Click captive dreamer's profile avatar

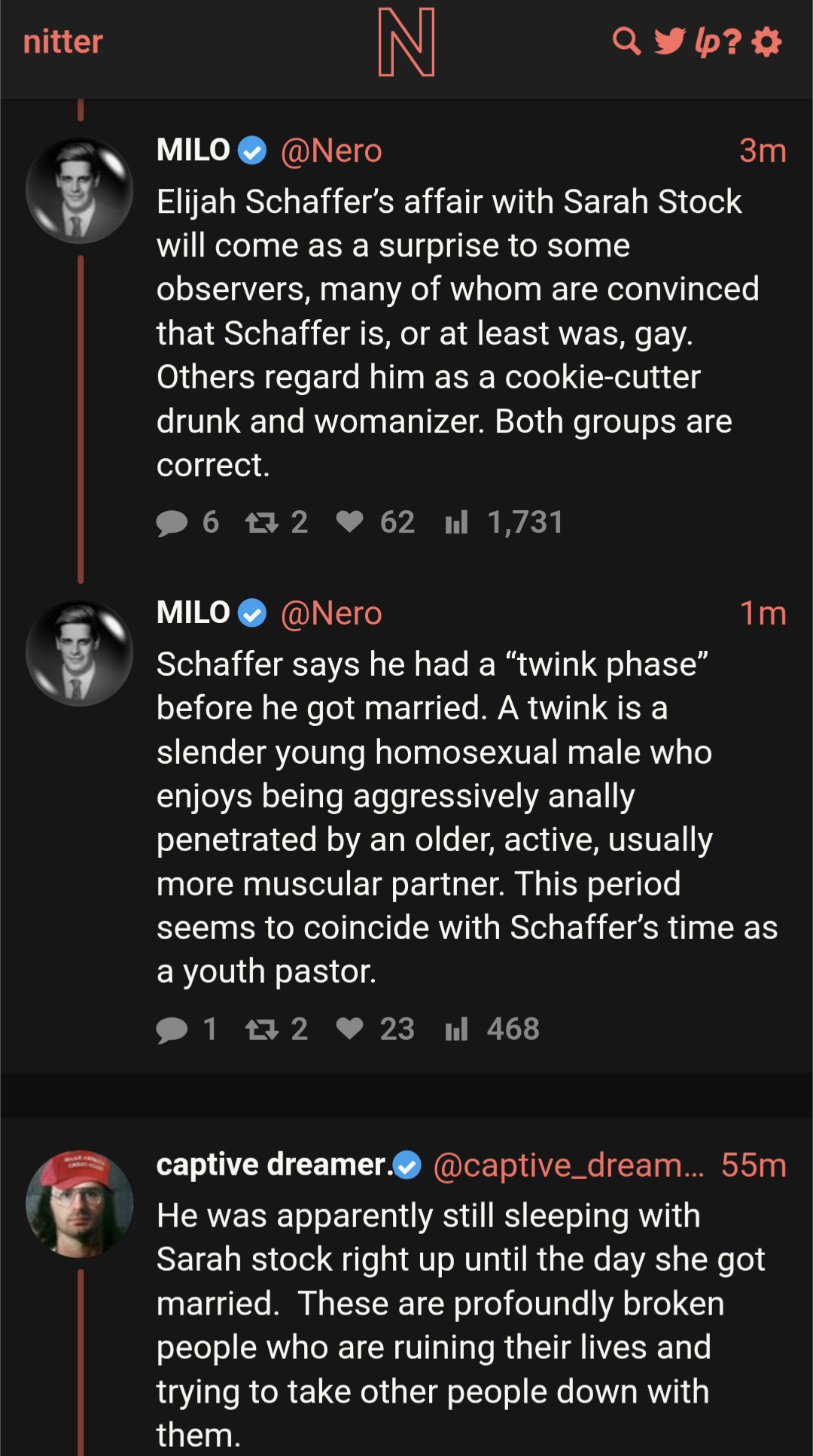[x=80, y=1204]
